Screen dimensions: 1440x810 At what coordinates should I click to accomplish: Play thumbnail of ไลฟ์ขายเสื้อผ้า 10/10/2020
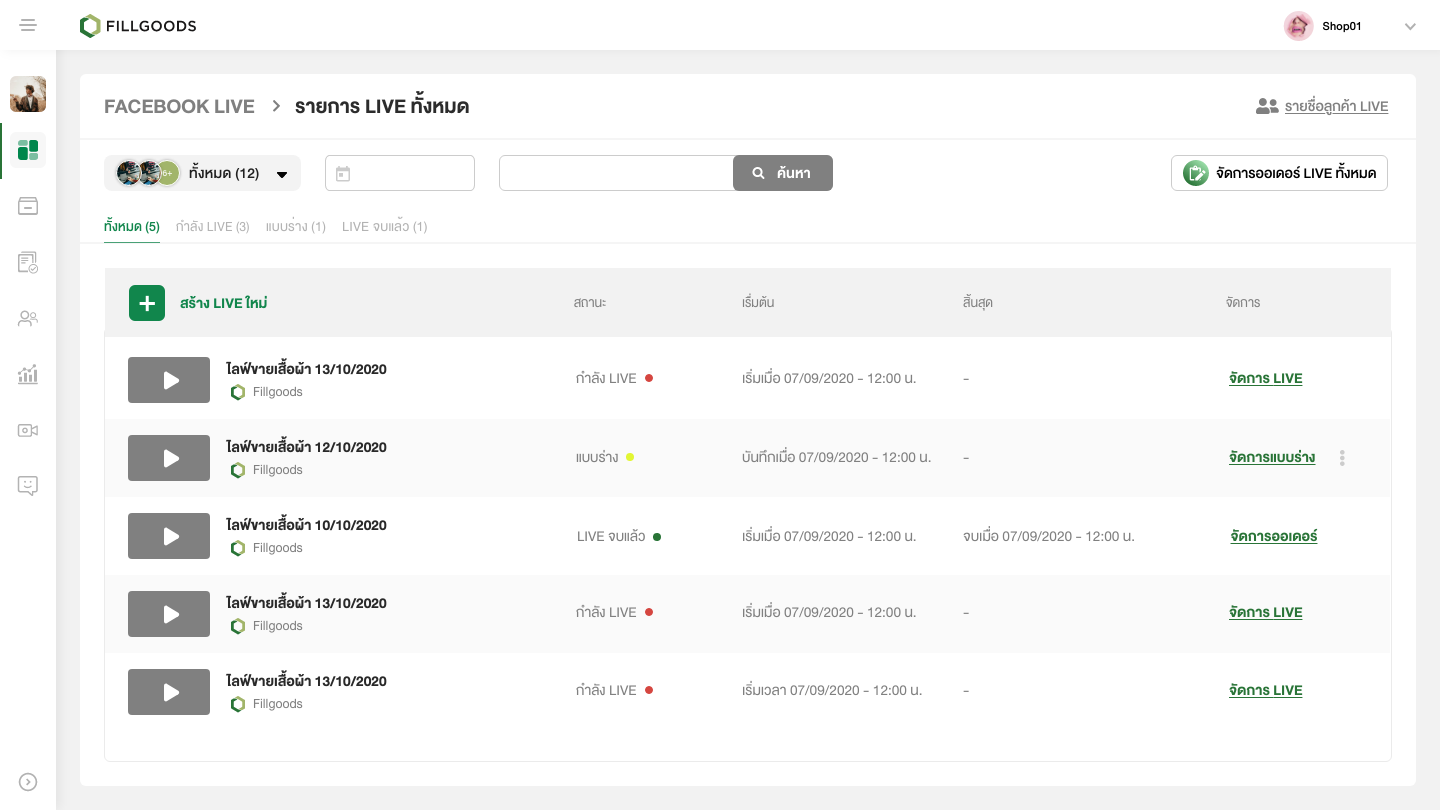point(169,536)
